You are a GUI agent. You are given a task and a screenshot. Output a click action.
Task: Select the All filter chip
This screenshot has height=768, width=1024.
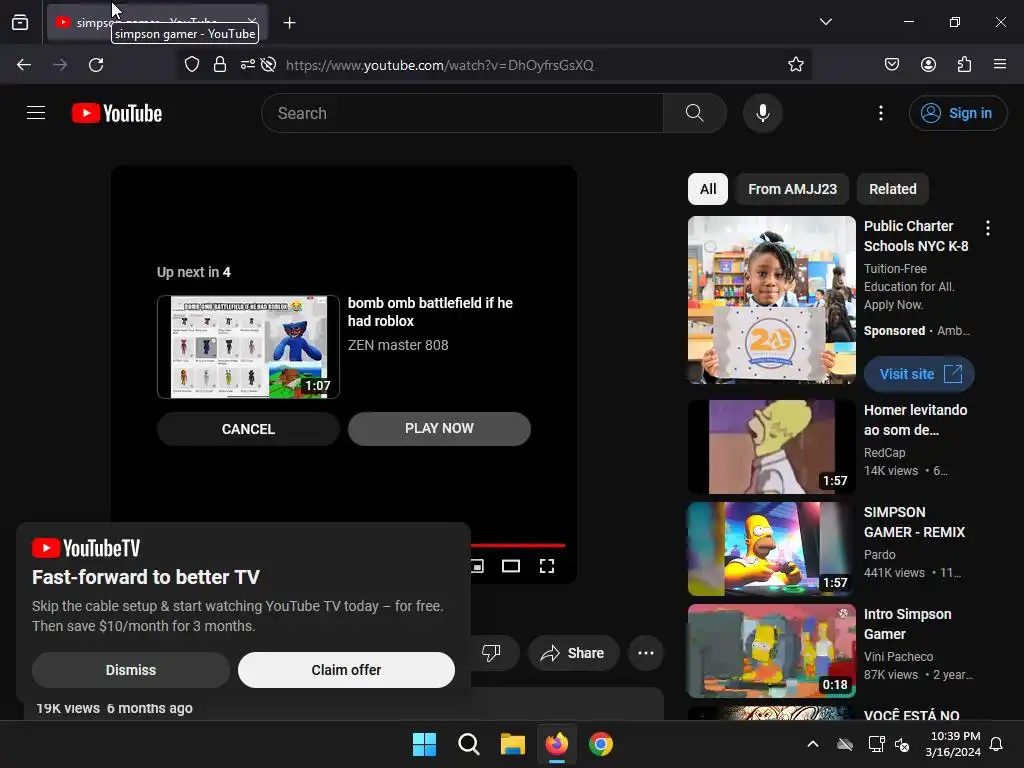708,189
